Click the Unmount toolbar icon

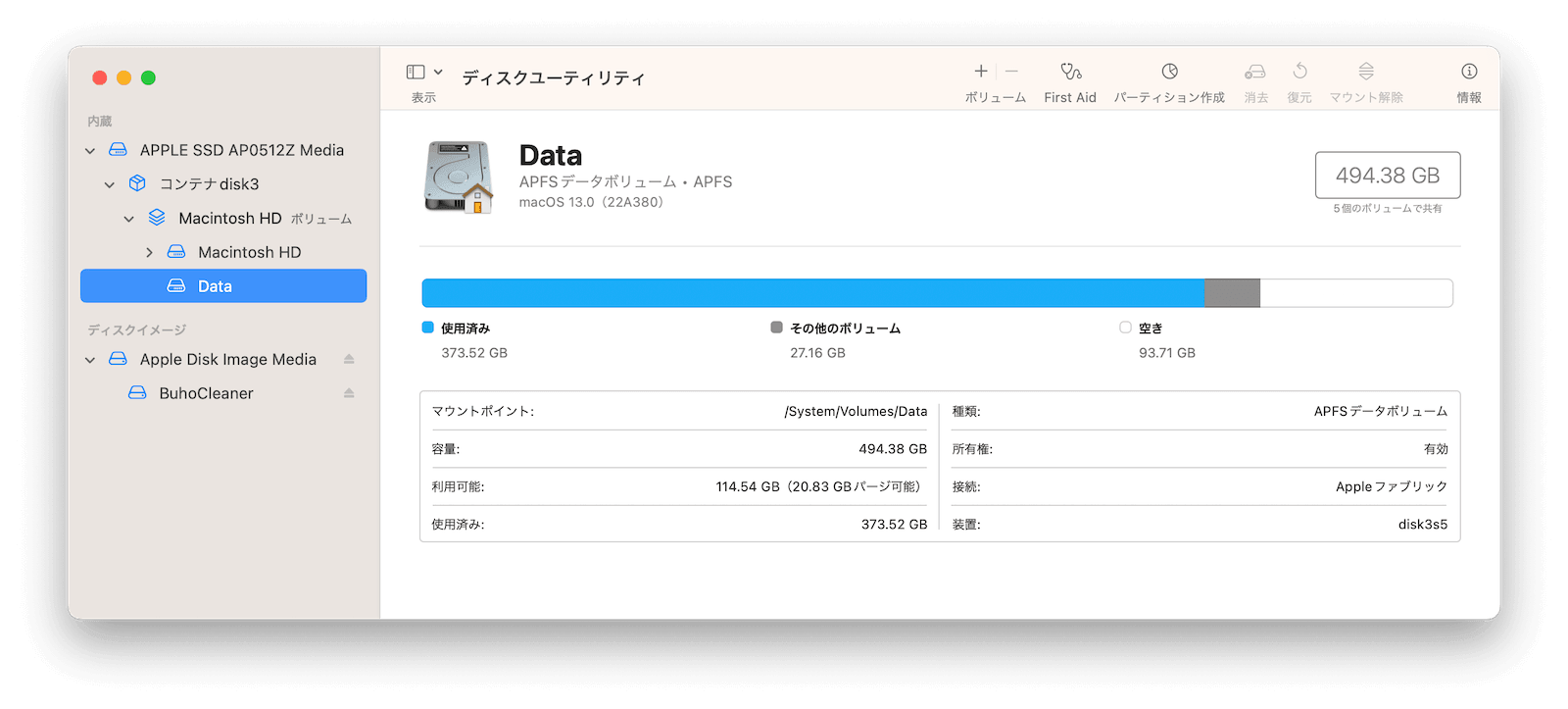click(x=1366, y=71)
